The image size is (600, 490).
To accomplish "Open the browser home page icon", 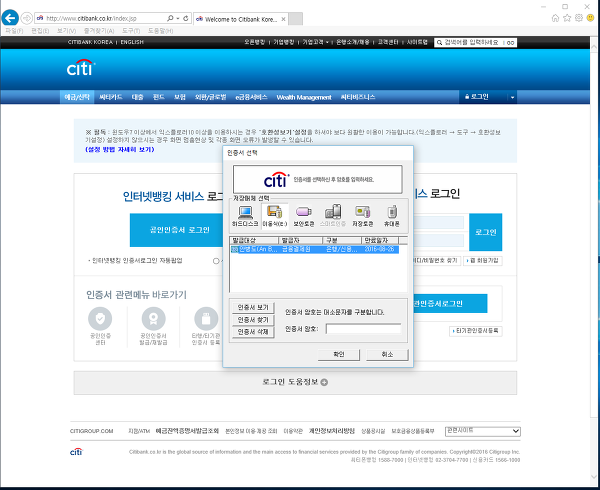I will [x=556, y=18].
